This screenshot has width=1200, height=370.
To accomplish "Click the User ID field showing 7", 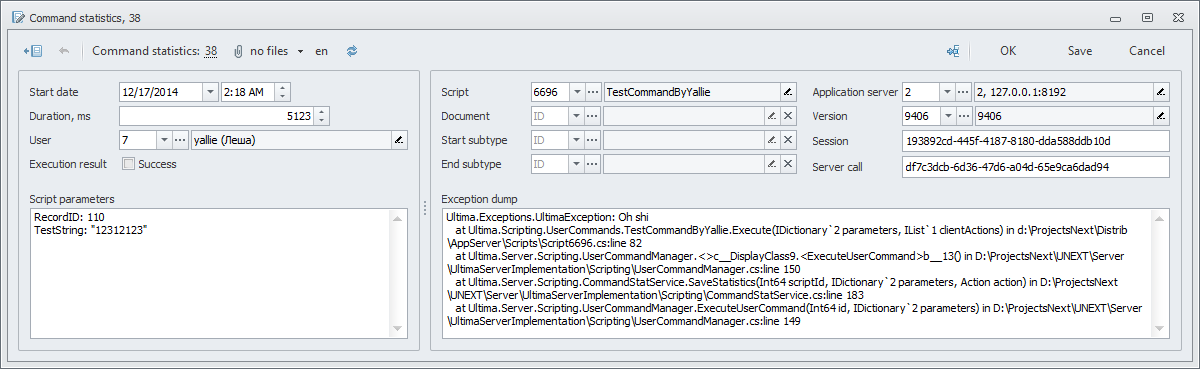I will click(137, 140).
